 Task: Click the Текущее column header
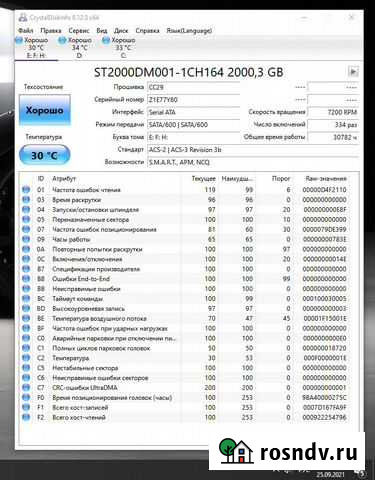tap(203, 179)
